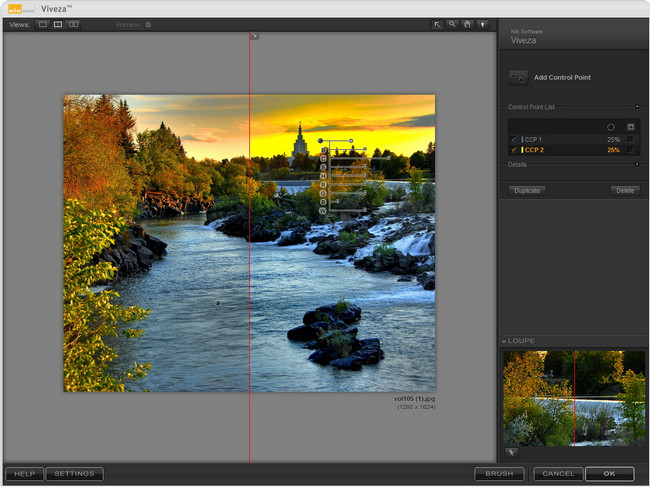The width and height of the screenshot is (650, 487).
Task: Choose side-by-side view icon
Action: click(x=74, y=24)
